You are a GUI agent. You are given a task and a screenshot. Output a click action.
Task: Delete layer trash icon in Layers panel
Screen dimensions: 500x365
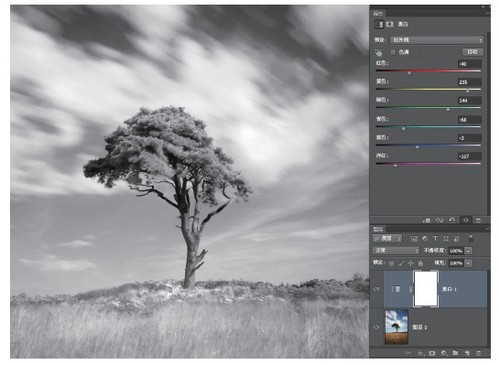pyautogui.click(x=479, y=353)
